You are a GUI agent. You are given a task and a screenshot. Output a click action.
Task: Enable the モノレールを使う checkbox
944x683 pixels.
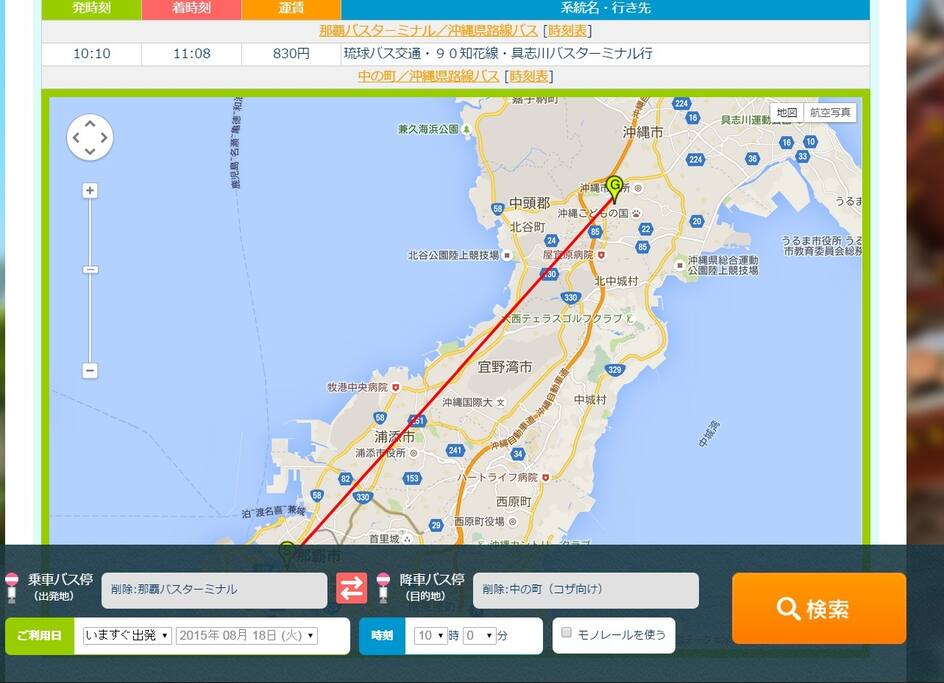coord(566,632)
